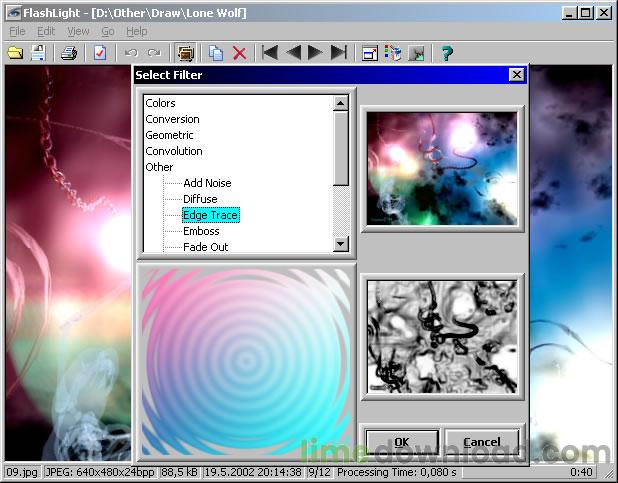Click the open folder toolbar icon
The height and width of the screenshot is (483, 618).
pyautogui.click(x=15, y=53)
